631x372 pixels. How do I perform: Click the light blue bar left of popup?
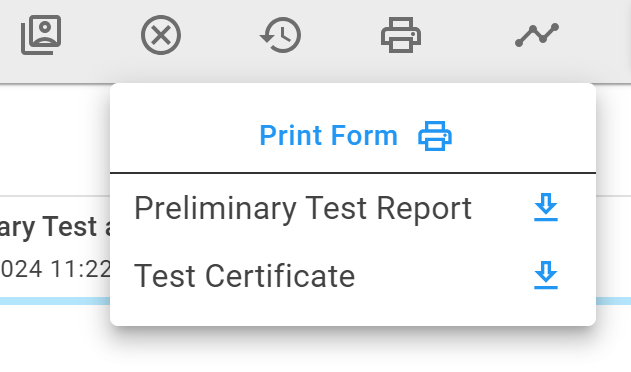click(x=55, y=301)
